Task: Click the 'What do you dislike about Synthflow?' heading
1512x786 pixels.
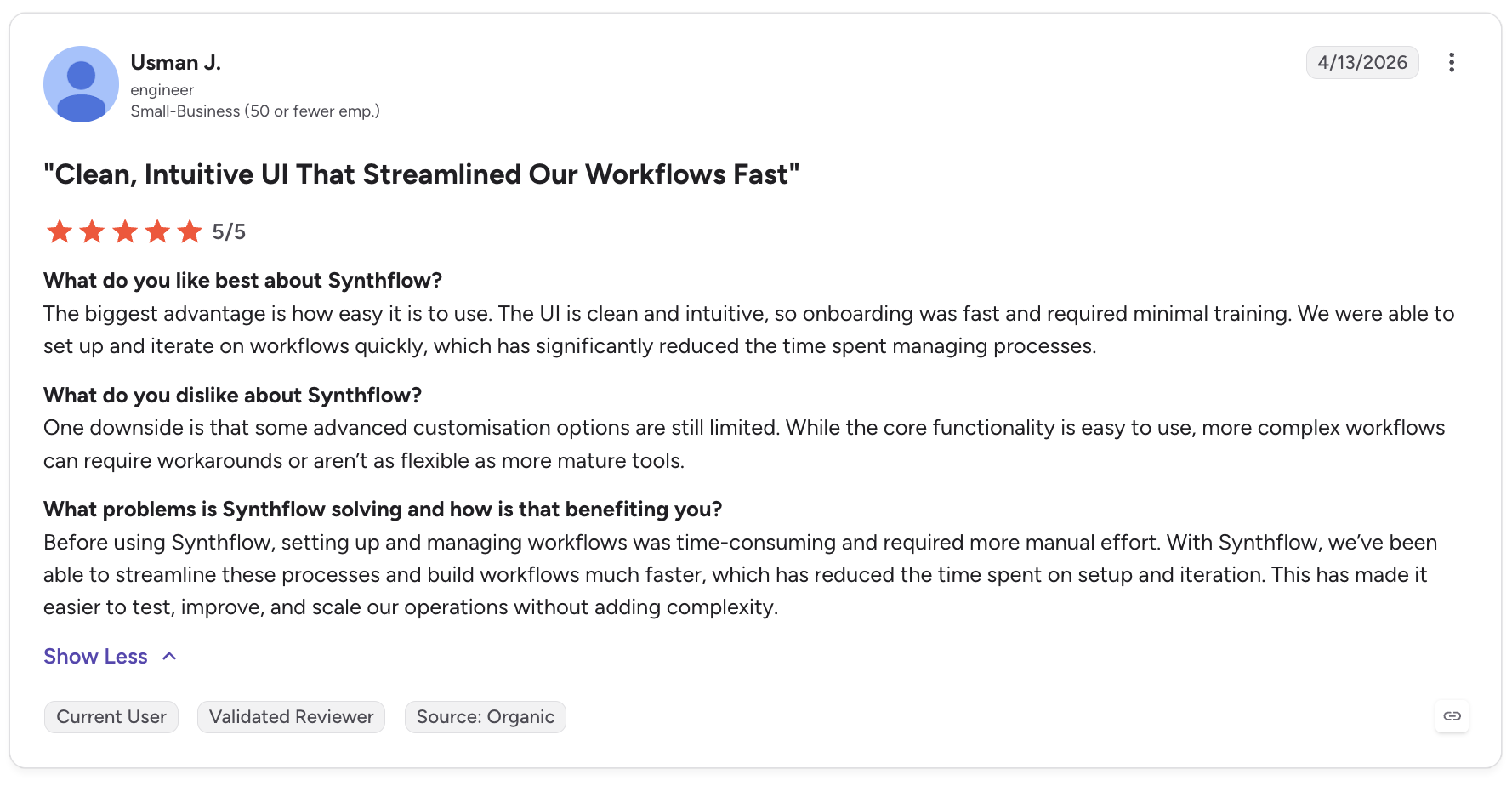Action: point(233,396)
